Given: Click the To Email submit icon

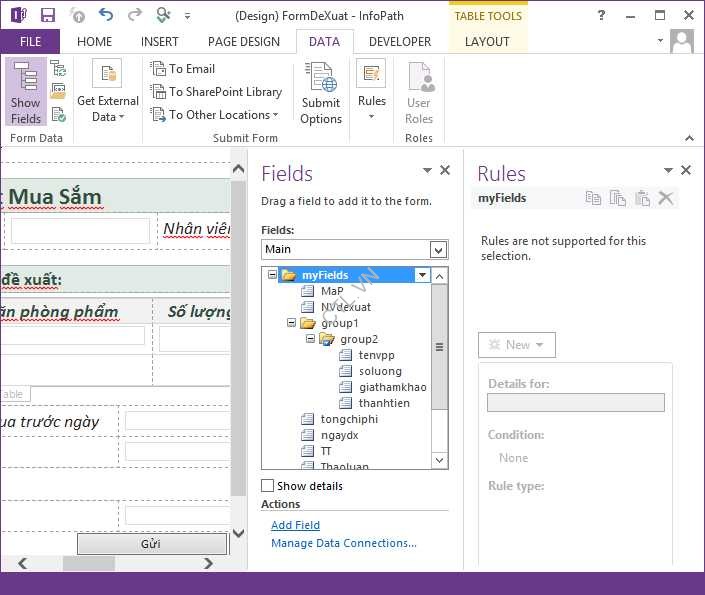Looking at the screenshot, I should coord(183,69).
